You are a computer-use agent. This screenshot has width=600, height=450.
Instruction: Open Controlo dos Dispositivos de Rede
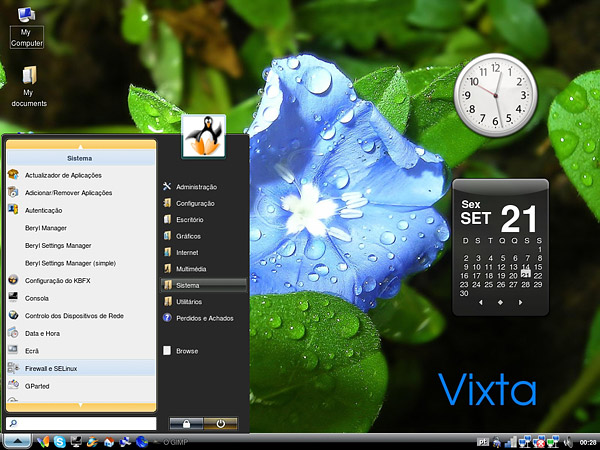point(81,316)
